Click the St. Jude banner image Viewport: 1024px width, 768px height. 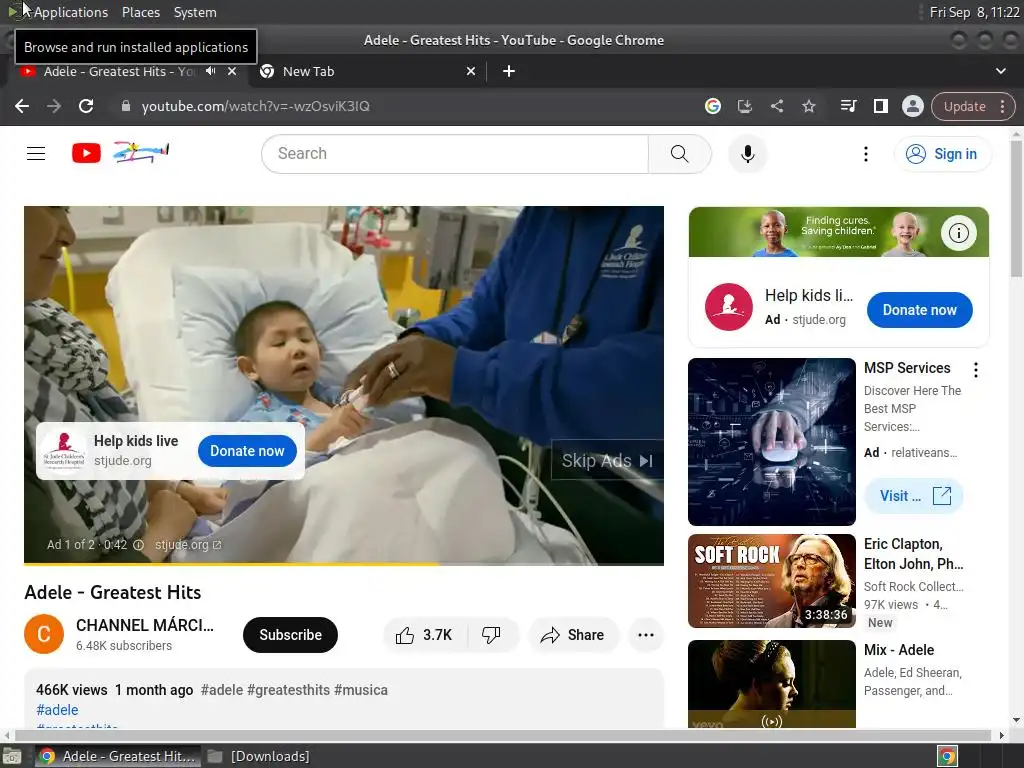(x=839, y=232)
